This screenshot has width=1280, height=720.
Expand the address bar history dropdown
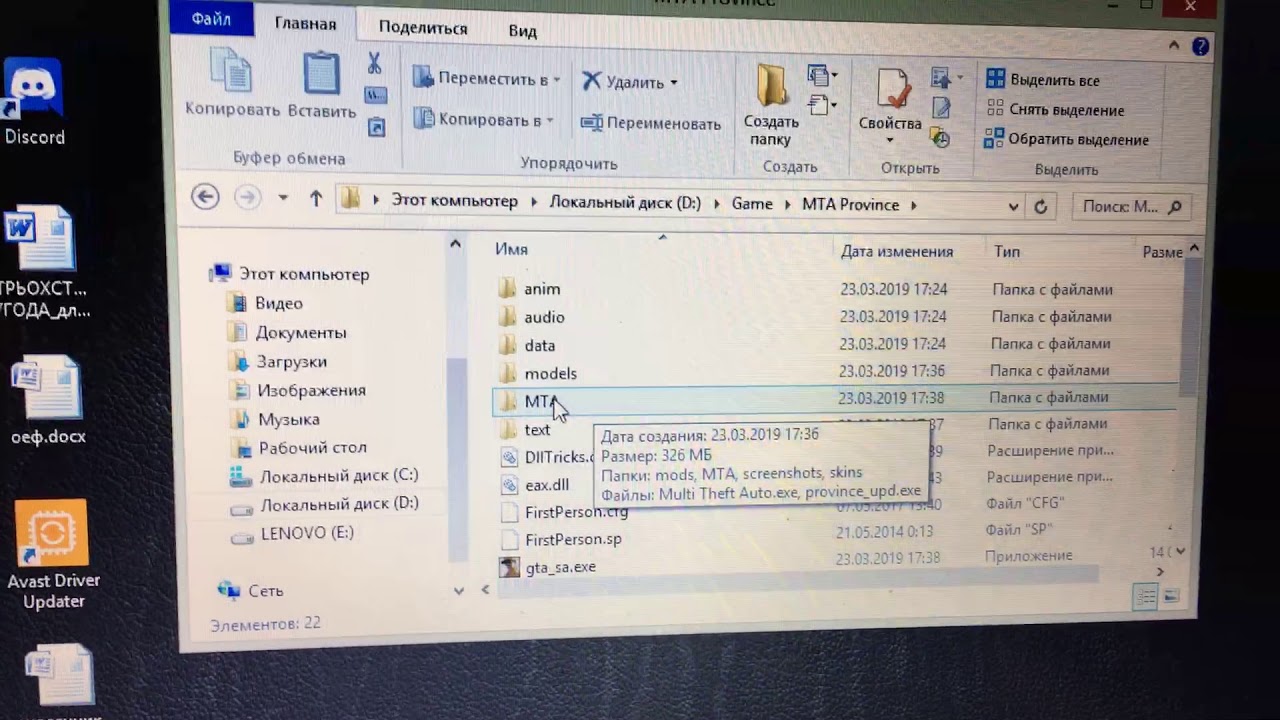[x=1013, y=207]
